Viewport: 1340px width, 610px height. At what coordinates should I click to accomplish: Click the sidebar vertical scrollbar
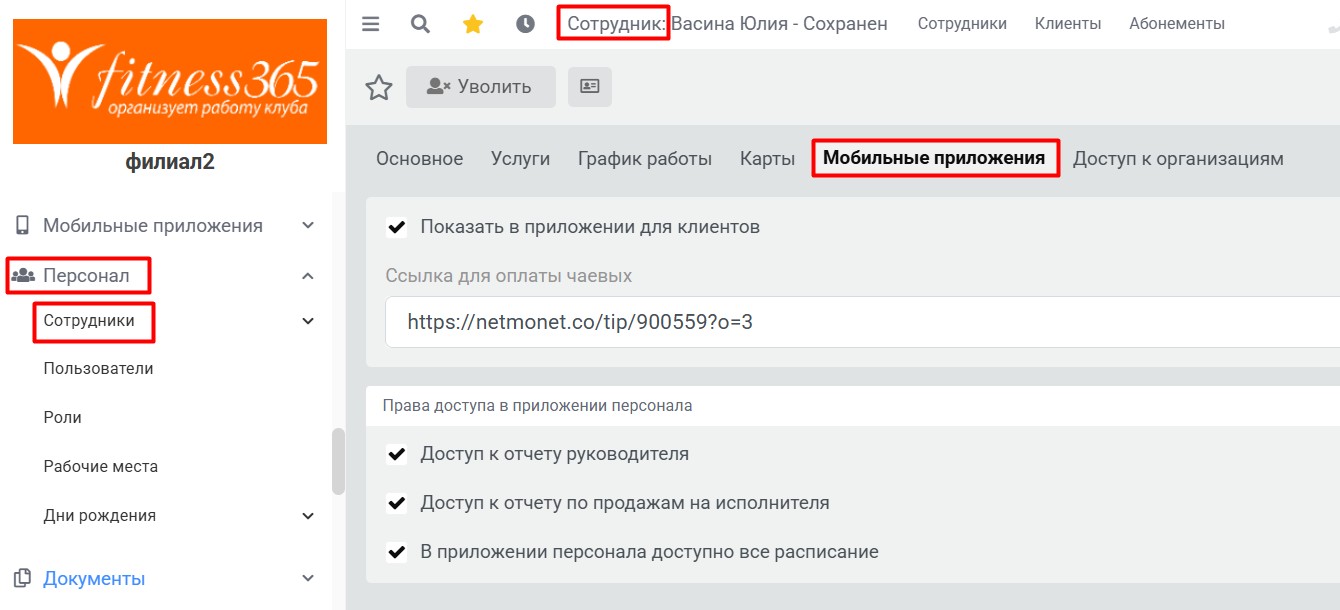pyautogui.click(x=338, y=461)
